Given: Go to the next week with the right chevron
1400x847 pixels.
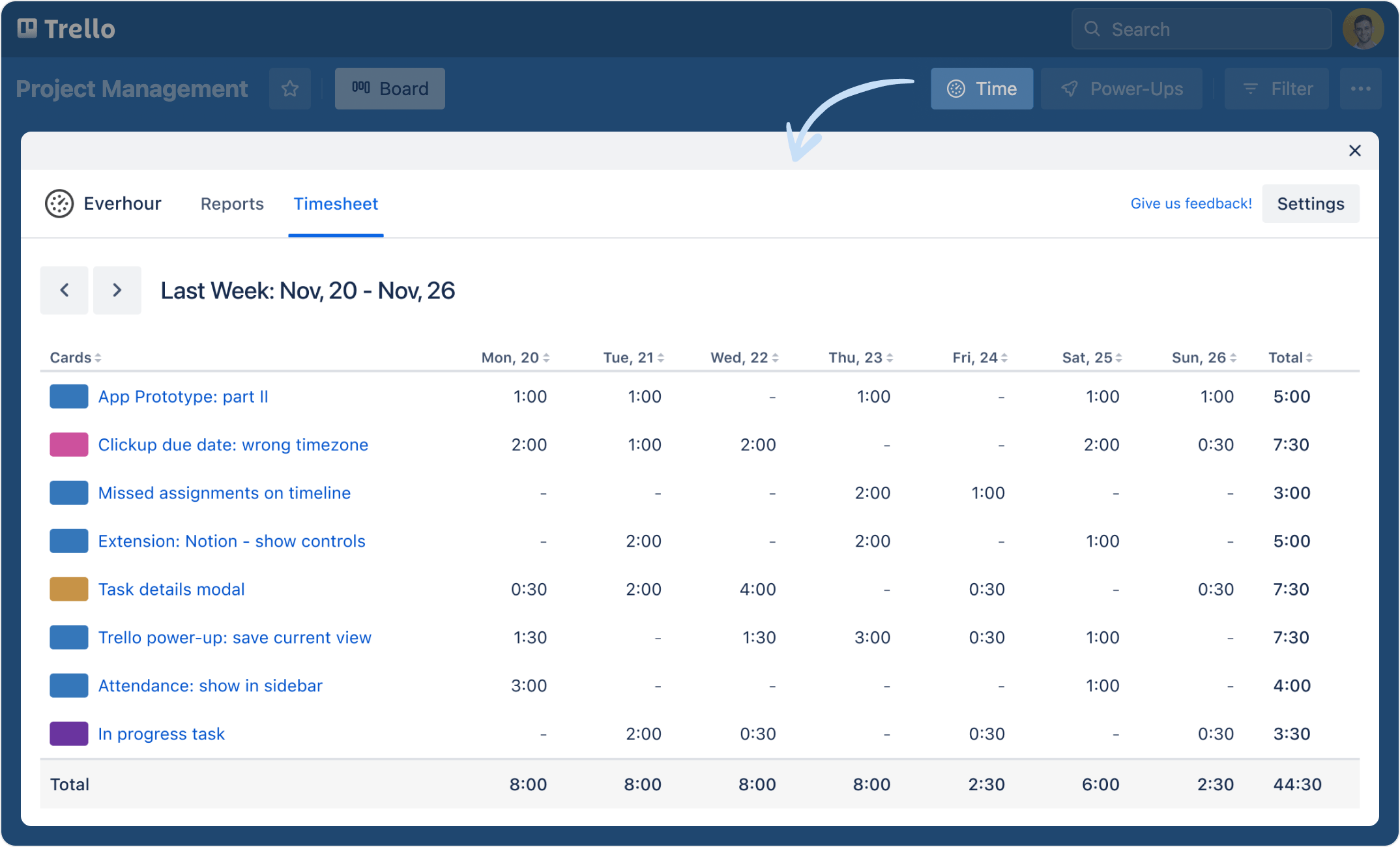Looking at the screenshot, I should click(117, 291).
